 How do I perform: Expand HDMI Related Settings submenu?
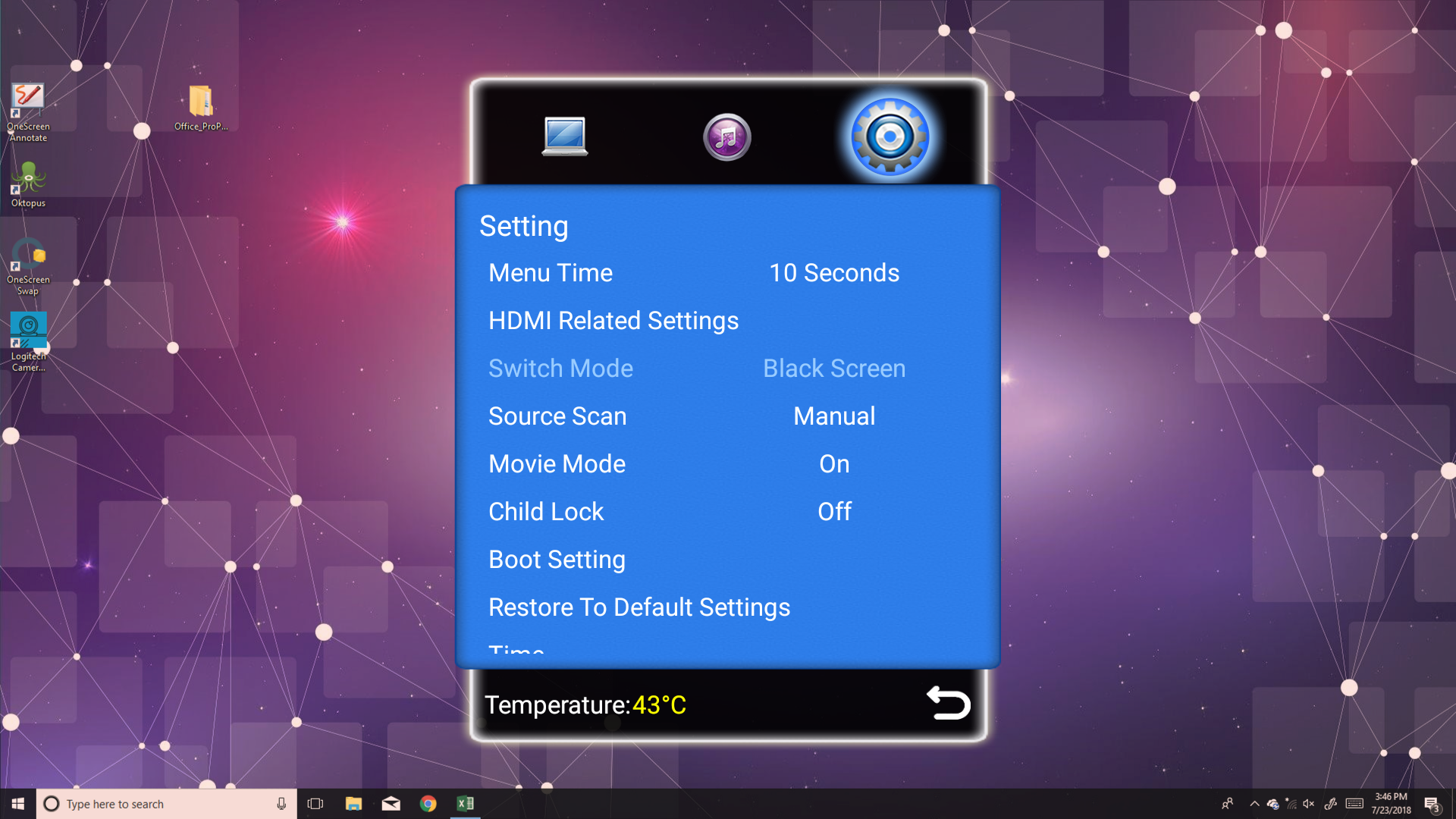(x=613, y=321)
